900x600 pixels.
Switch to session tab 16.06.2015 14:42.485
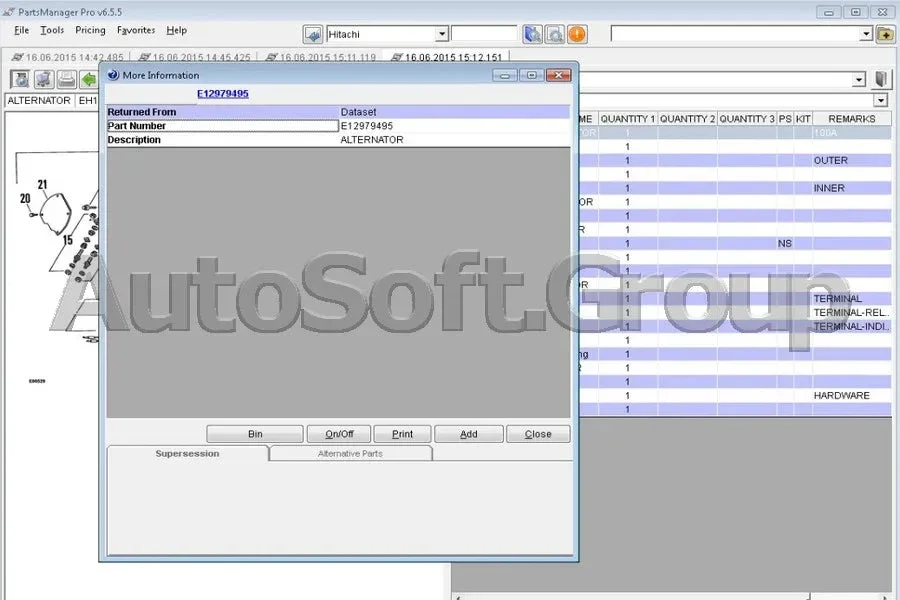tap(68, 57)
